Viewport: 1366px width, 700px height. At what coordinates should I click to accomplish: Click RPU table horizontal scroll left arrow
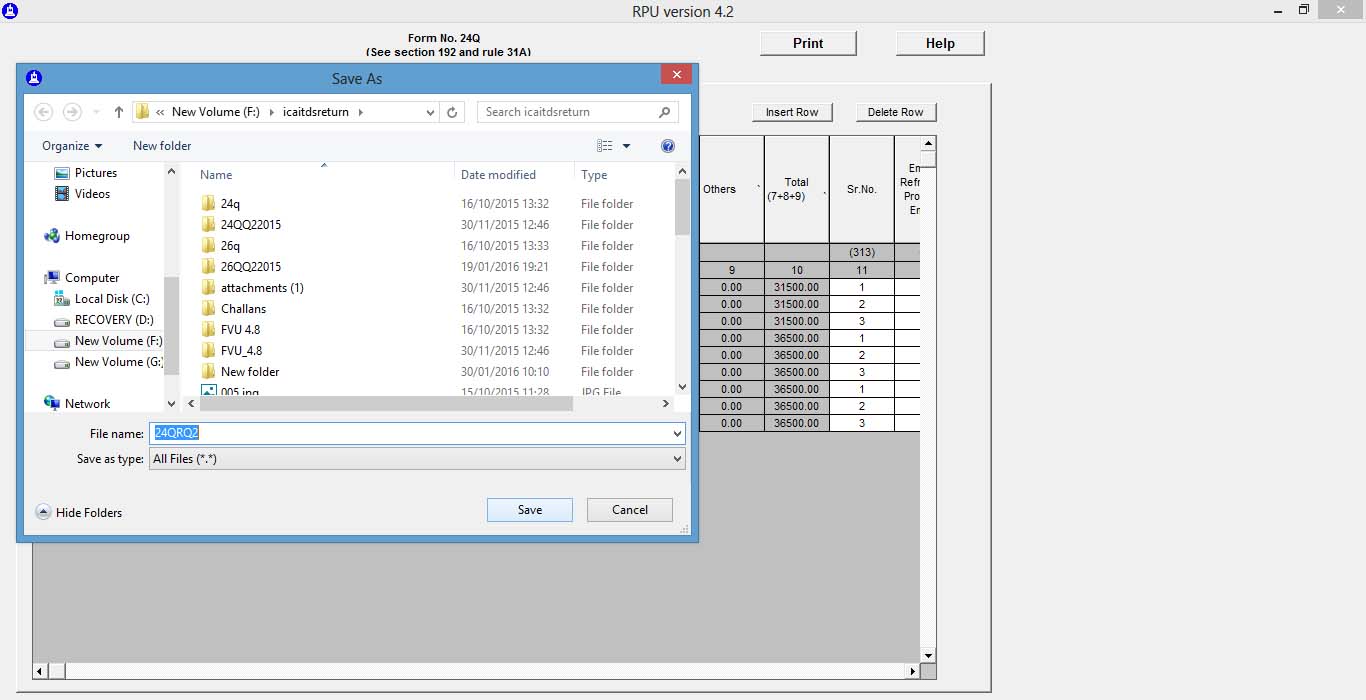click(x=40, y=671)
